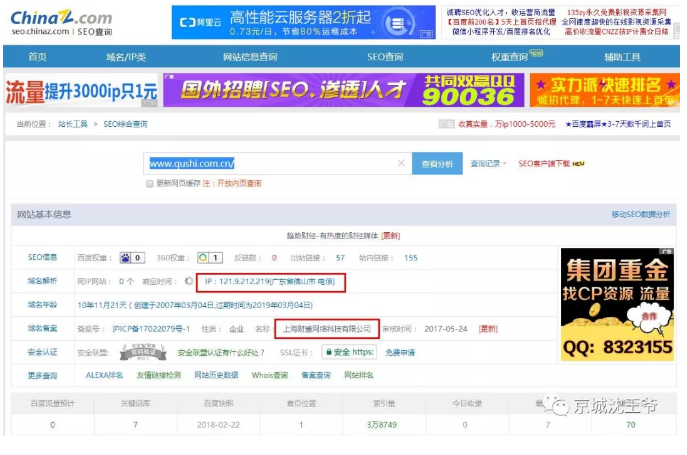
Task: Open the 权重查询 menu
Action: point(509,57)
